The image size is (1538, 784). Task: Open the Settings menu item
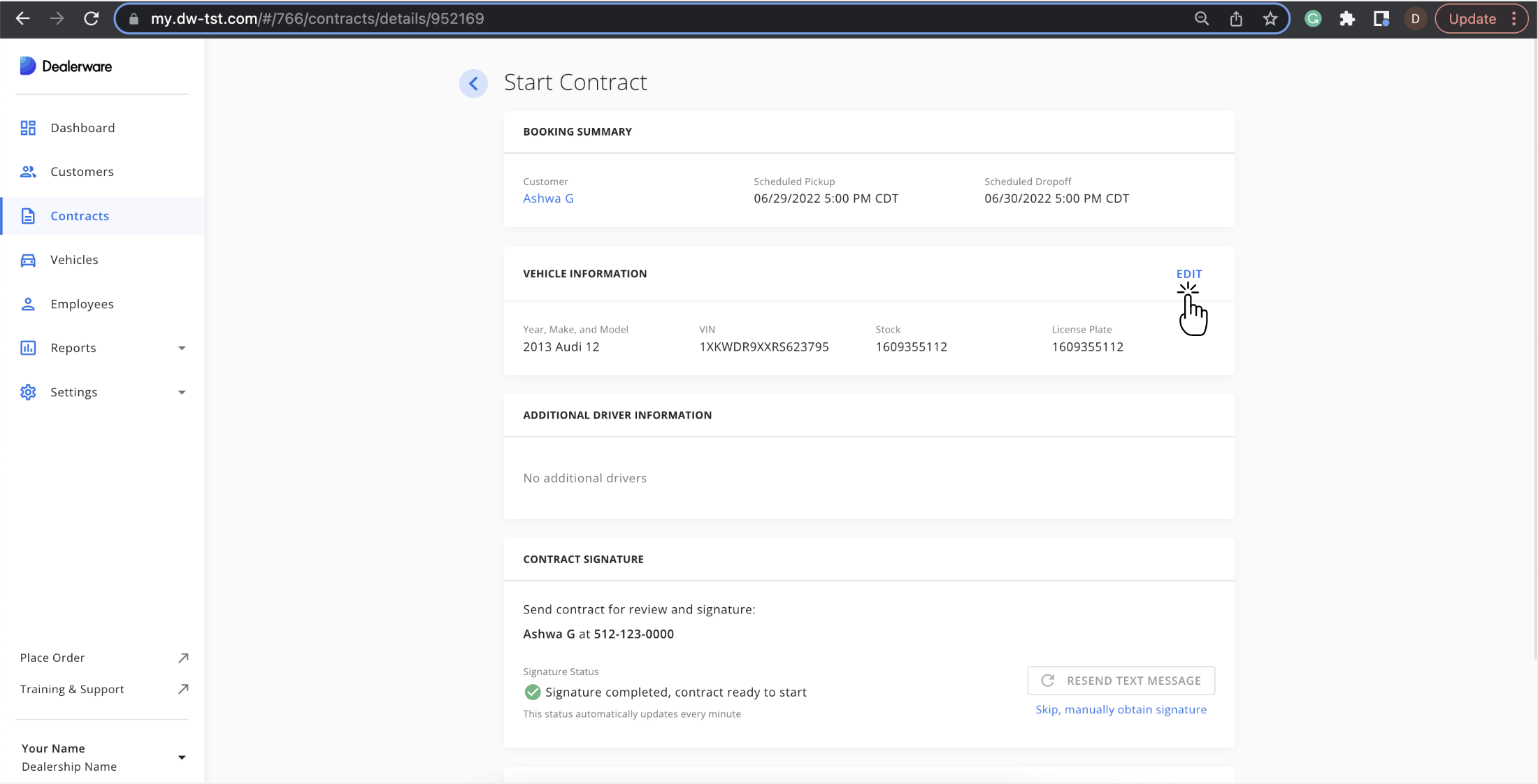coord(102,392)
